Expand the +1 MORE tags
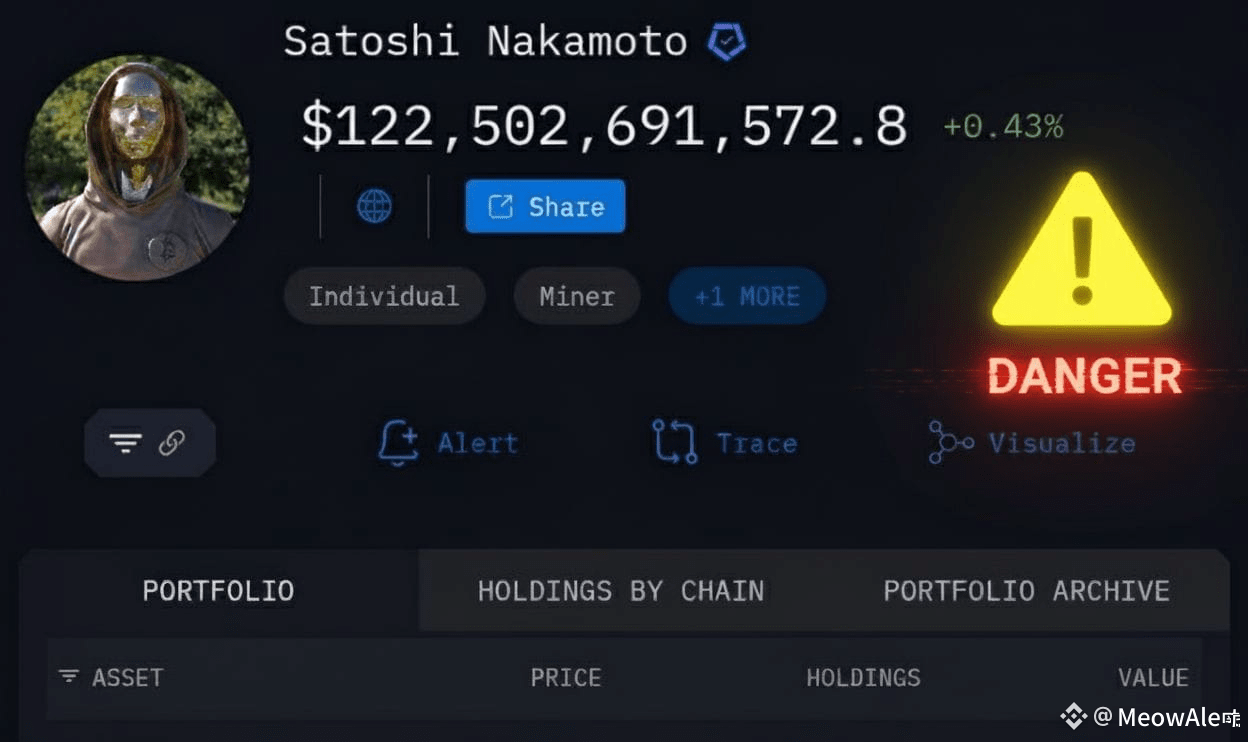This screenshot has width=1248, height=742. (747, 296)
